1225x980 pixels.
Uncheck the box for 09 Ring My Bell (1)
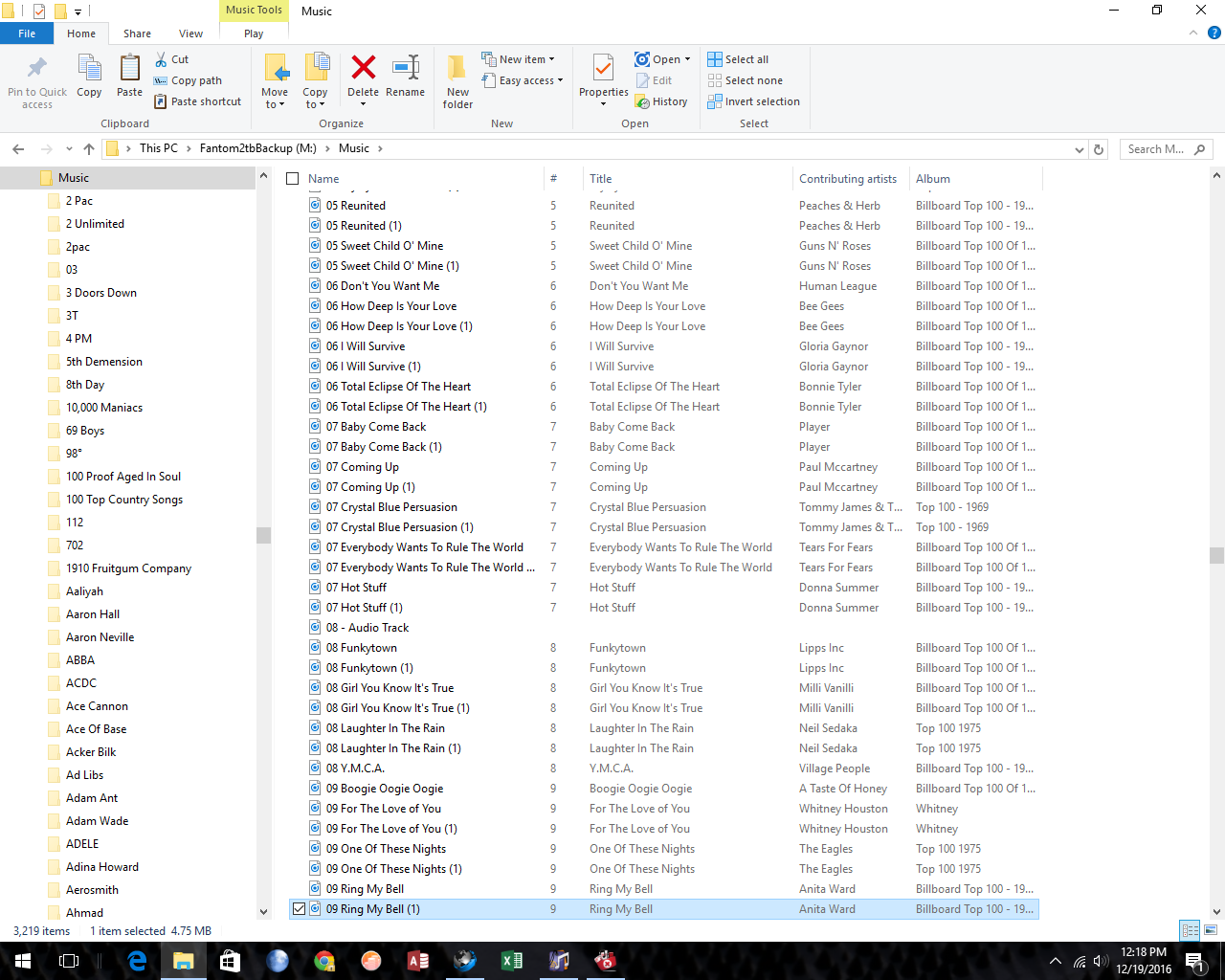click(299, 909)
